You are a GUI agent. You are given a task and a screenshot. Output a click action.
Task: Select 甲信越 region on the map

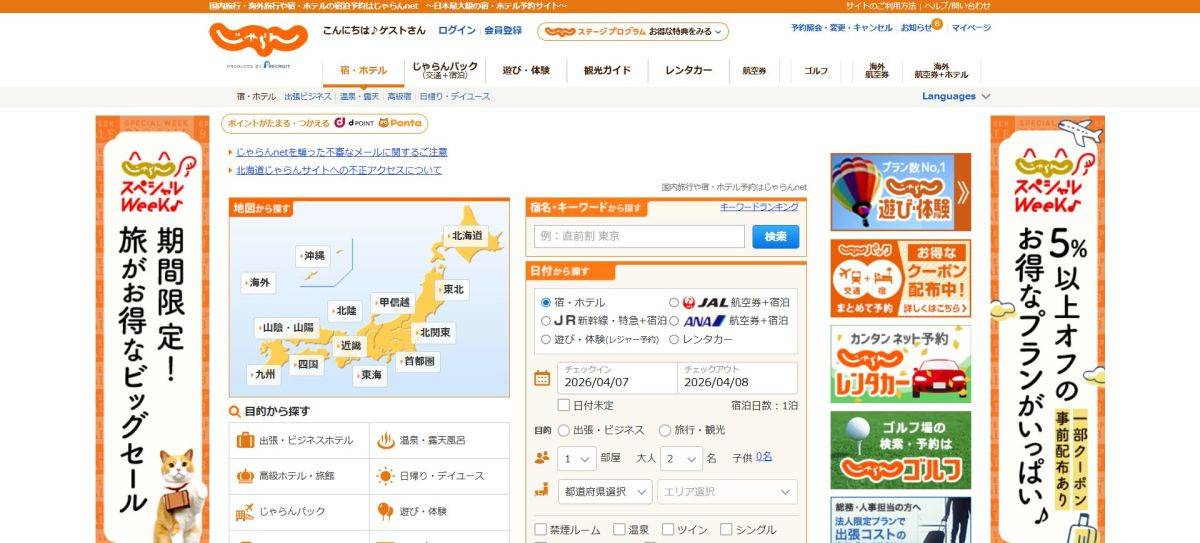[x=393, y=302]
